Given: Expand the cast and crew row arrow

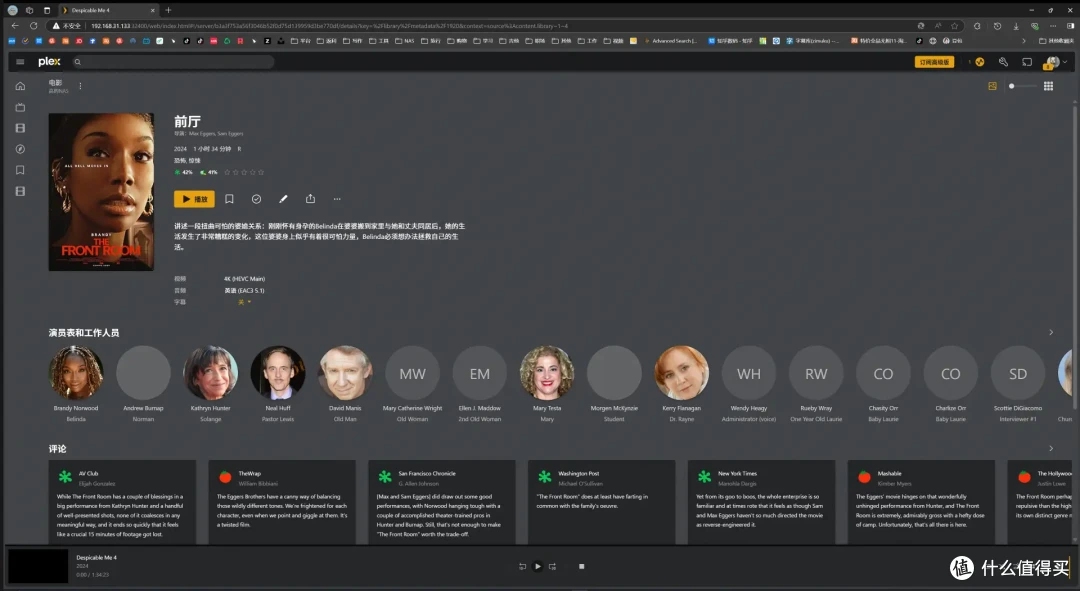Looking at the screenshot, I should [1051, 333].
